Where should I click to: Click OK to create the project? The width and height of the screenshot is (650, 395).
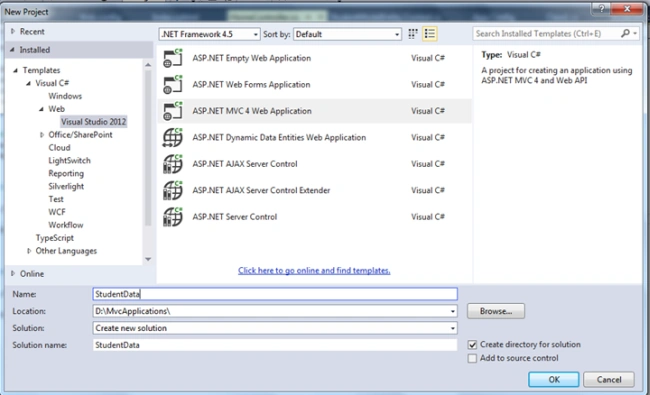554,380
